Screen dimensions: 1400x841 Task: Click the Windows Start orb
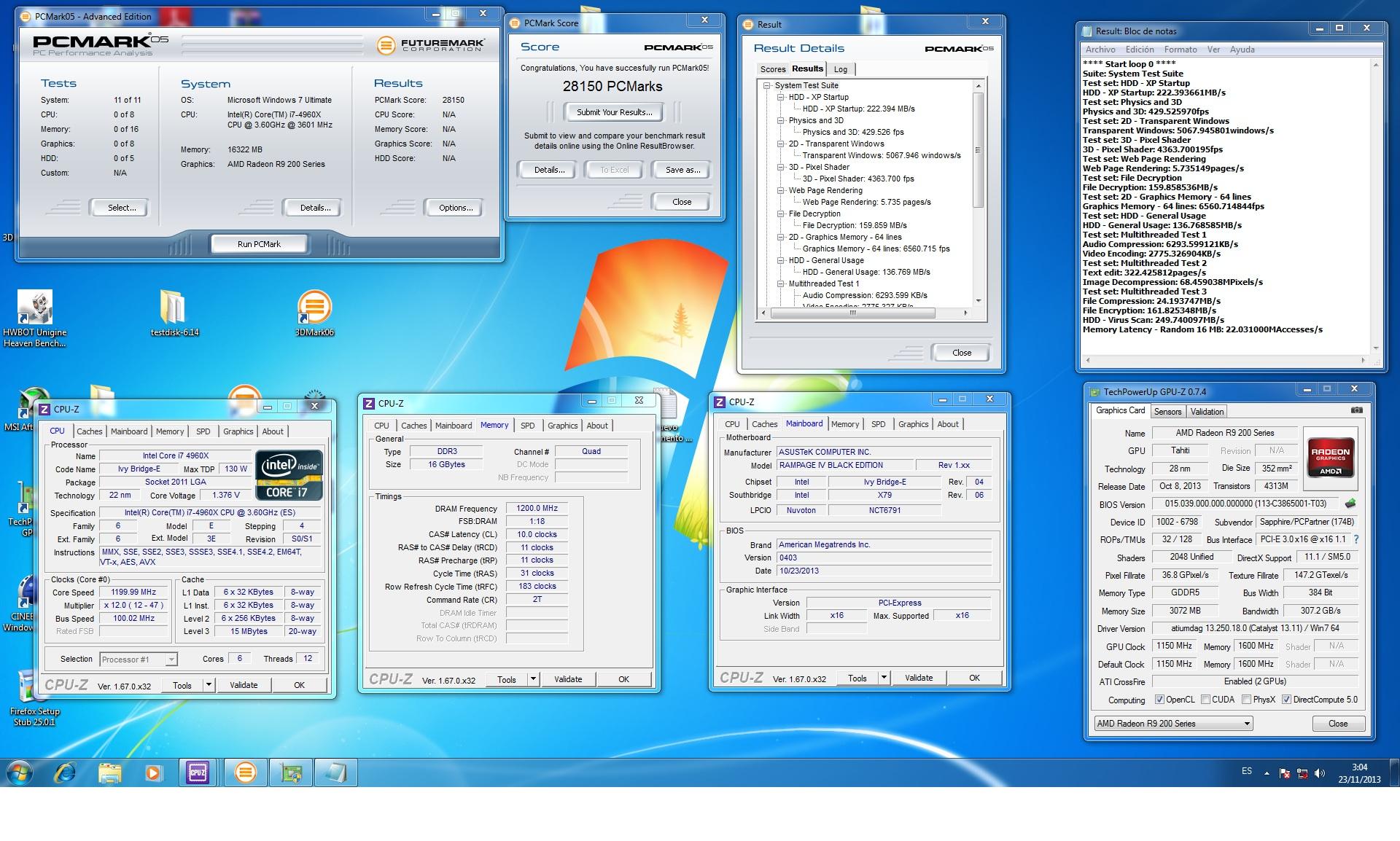tap(20, 772)
